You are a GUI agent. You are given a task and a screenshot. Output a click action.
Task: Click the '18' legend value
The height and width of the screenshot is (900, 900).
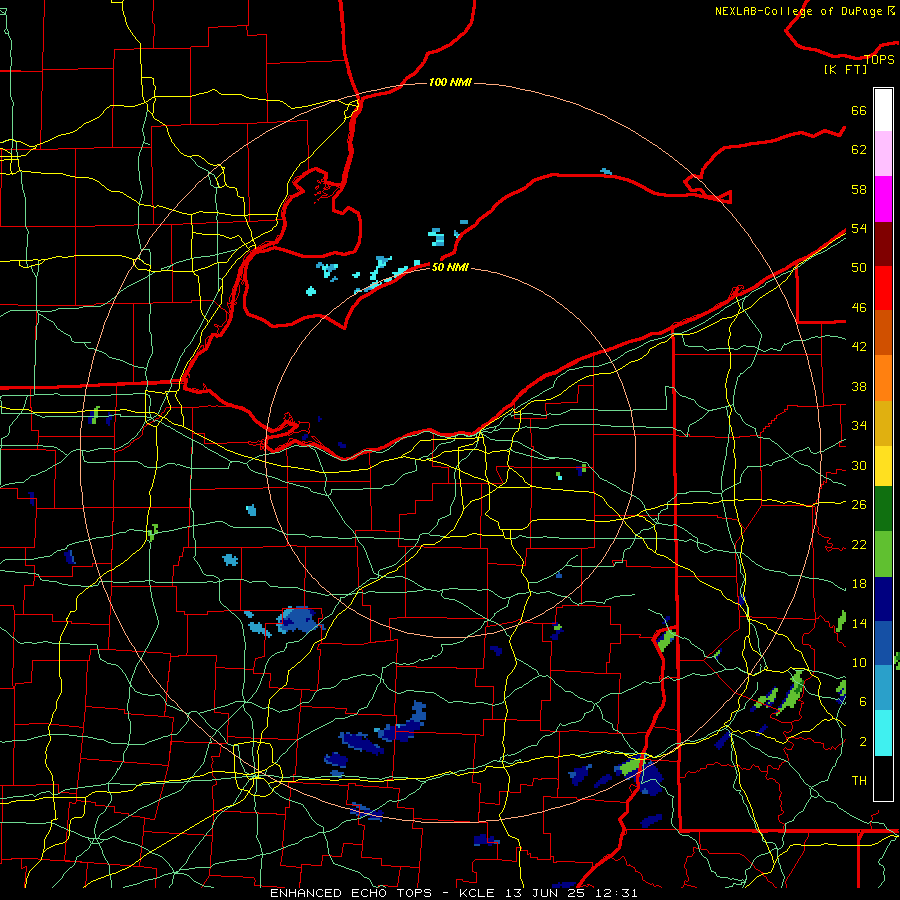pos(859,584)
